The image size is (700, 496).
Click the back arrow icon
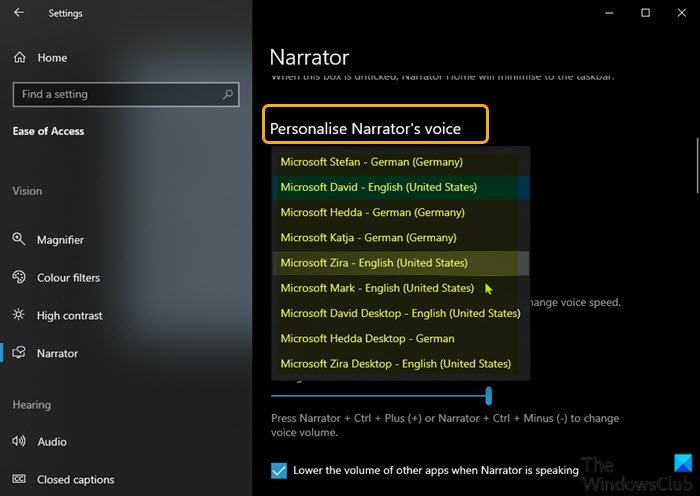point(20,13)
